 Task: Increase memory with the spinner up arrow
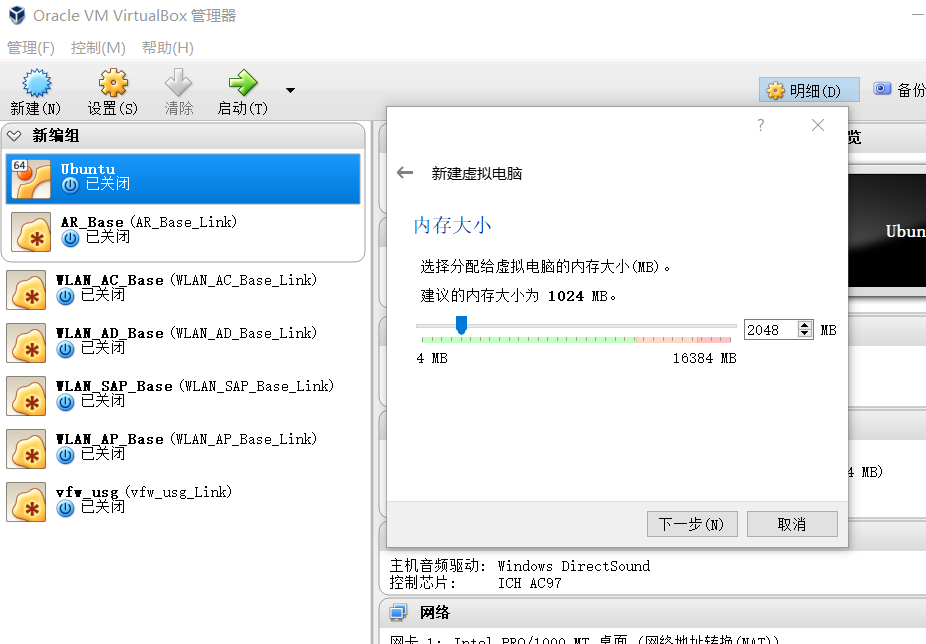[x=804, y=325]
